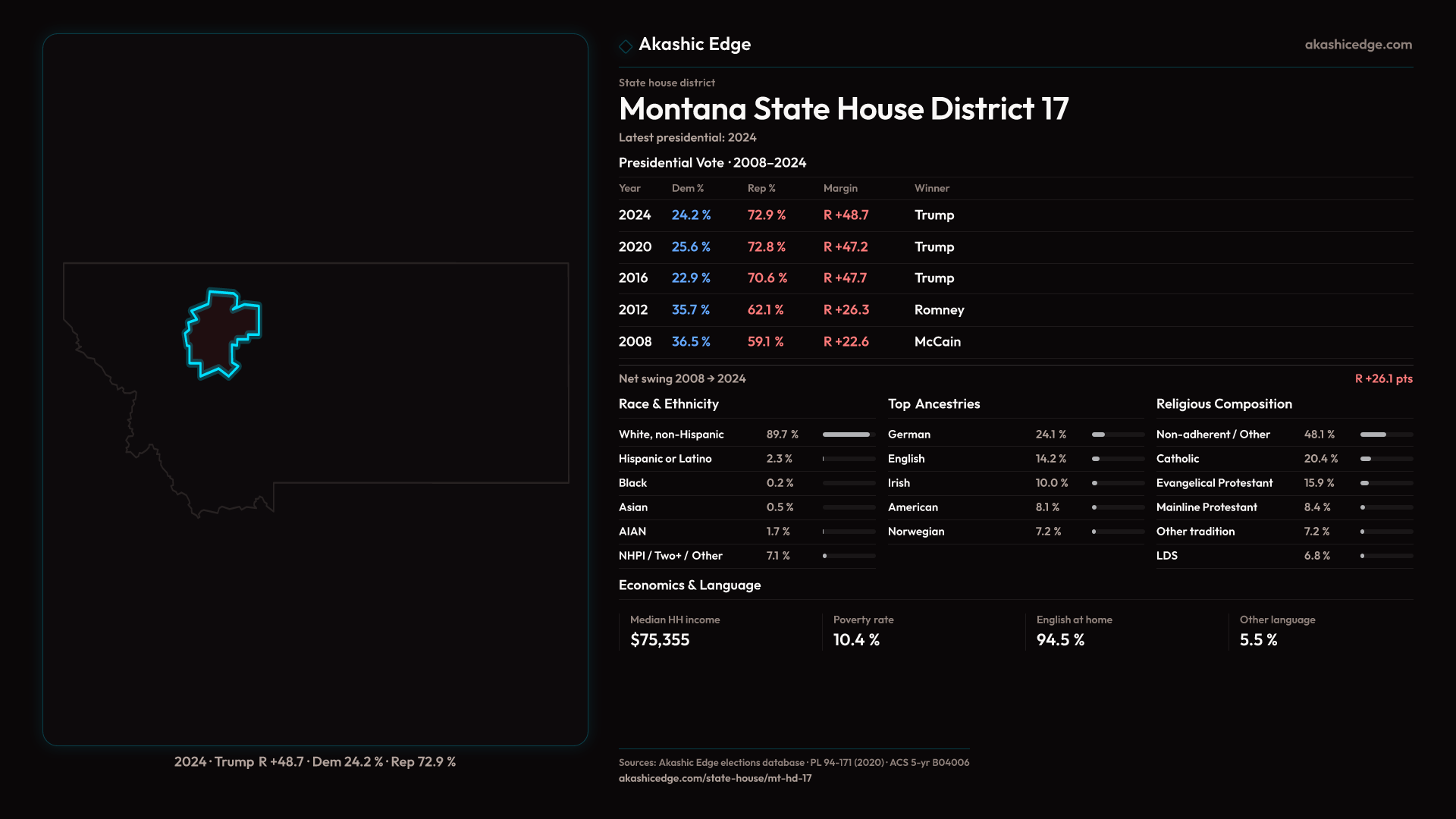Open the akashicedge.com/state-house/mt-hd-17 URL
Screen dimensions: 1456x819
point(714,778)
